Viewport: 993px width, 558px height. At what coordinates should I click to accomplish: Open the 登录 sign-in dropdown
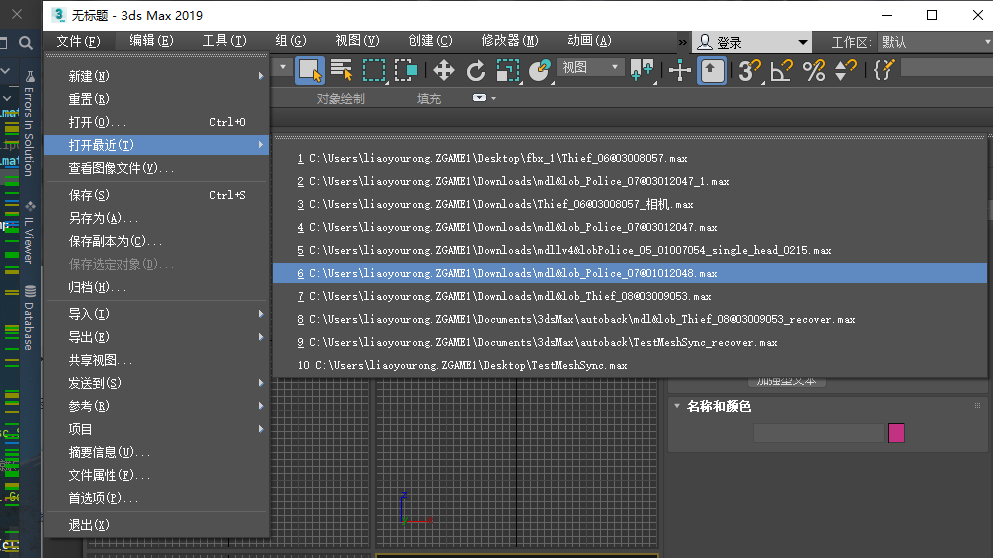(x=751, y=42)
